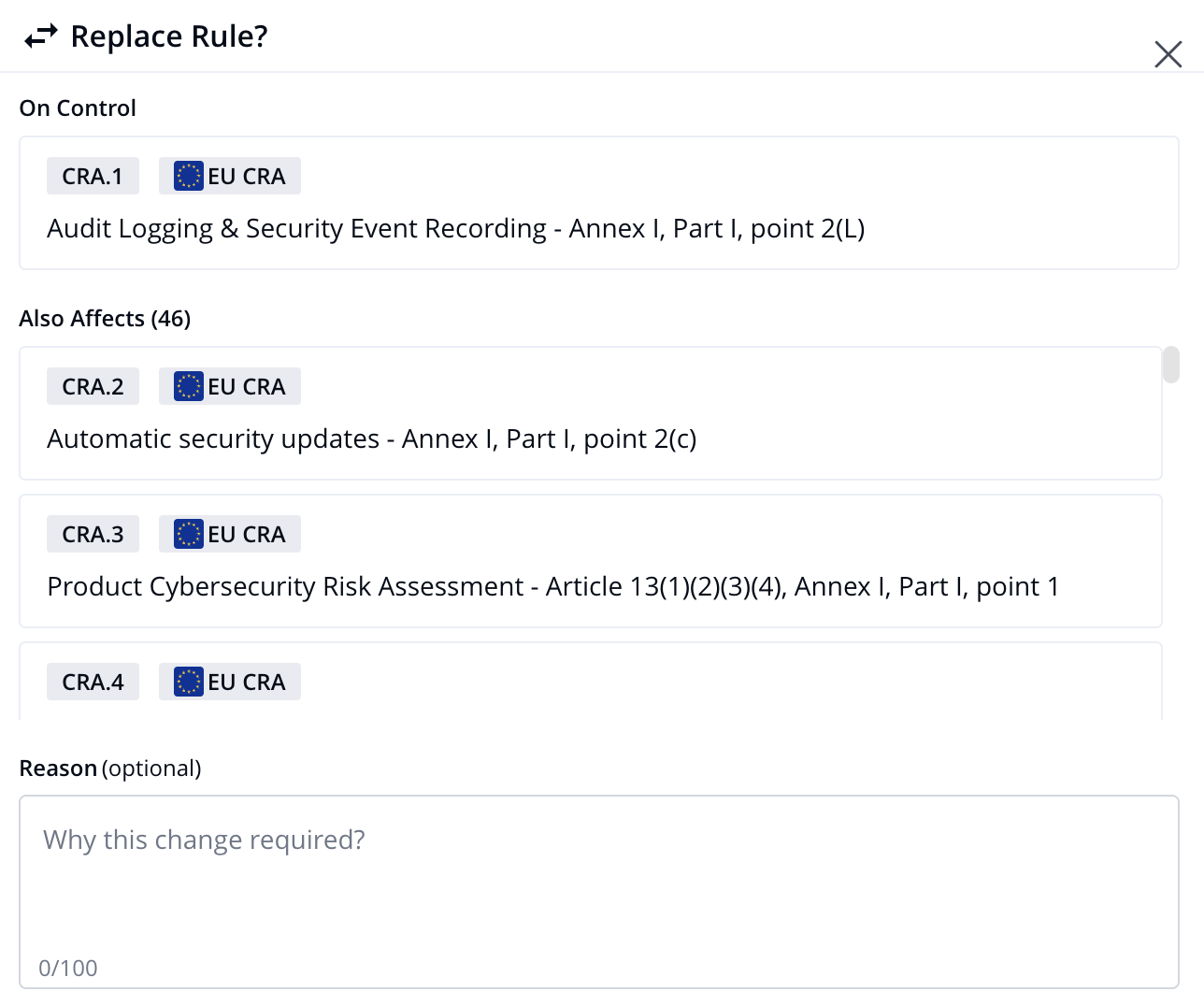Select the CRA.2 control ID tag
The height and width of the screenshot is (1006, 1204).
[93, 386]
